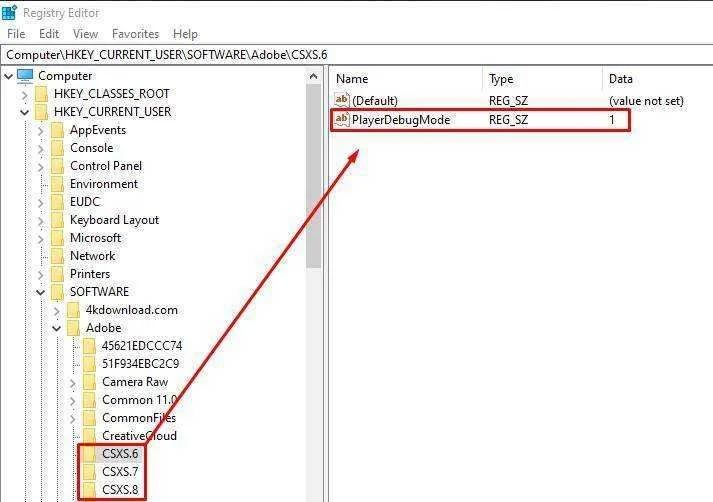The image size is (713, 502).
Task: Open the Edit menu
Action: (x=49, y=34)
